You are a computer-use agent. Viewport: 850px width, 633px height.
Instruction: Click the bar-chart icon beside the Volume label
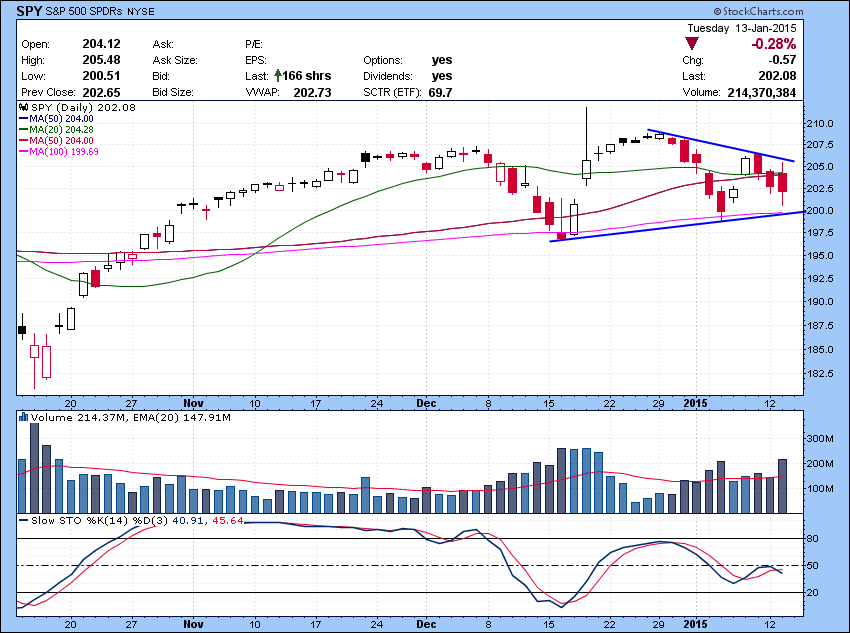point(23,417)
